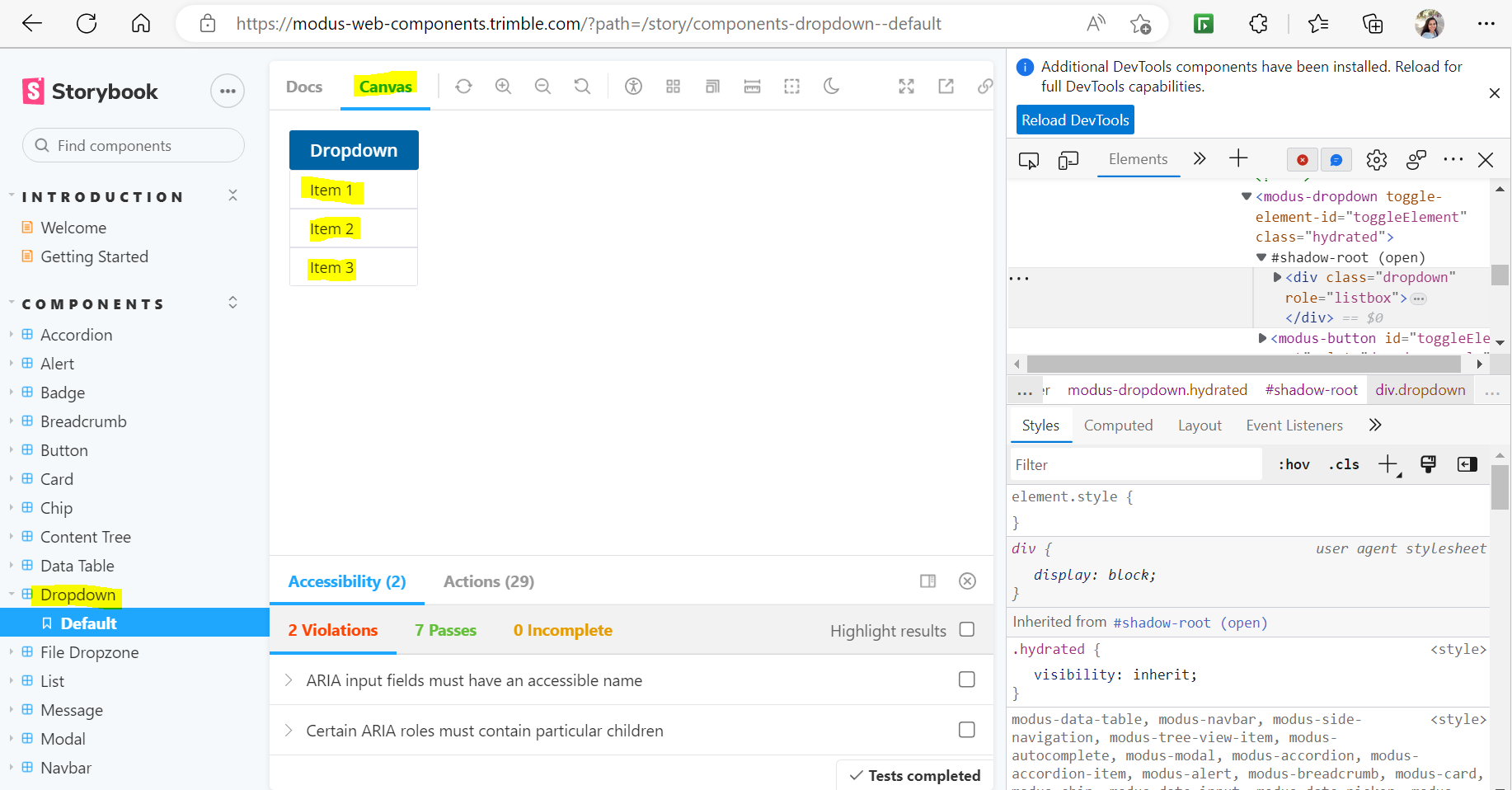Click the Reload DevTools button
1512x790 pixels.
(x=1075, y=120)
